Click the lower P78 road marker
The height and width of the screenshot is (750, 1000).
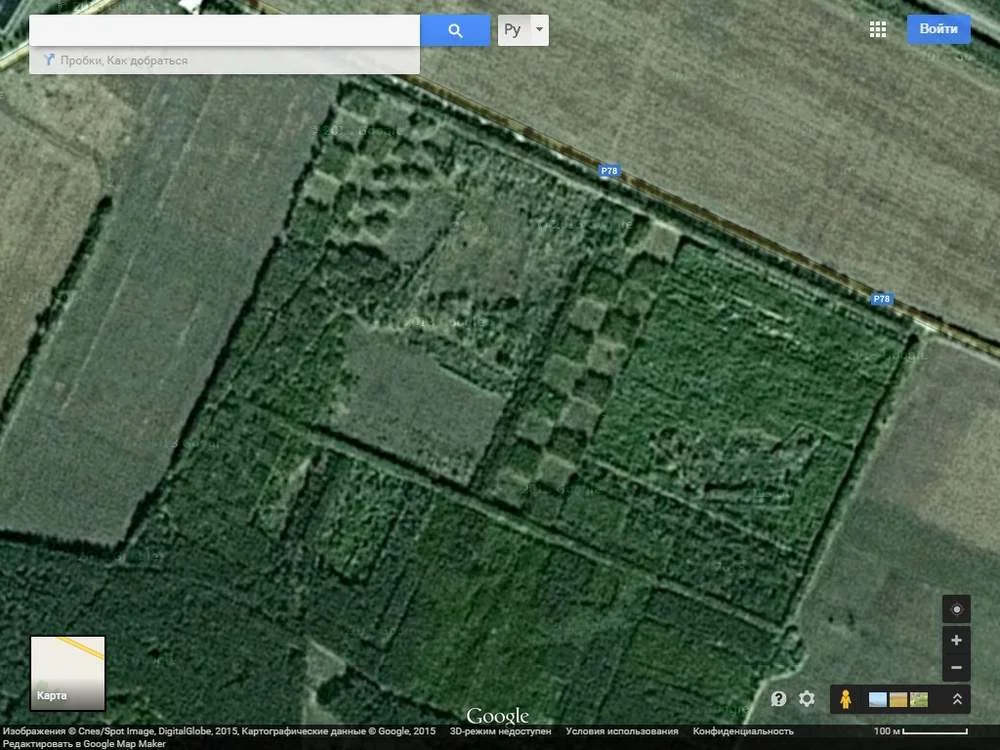pos(881,298)
